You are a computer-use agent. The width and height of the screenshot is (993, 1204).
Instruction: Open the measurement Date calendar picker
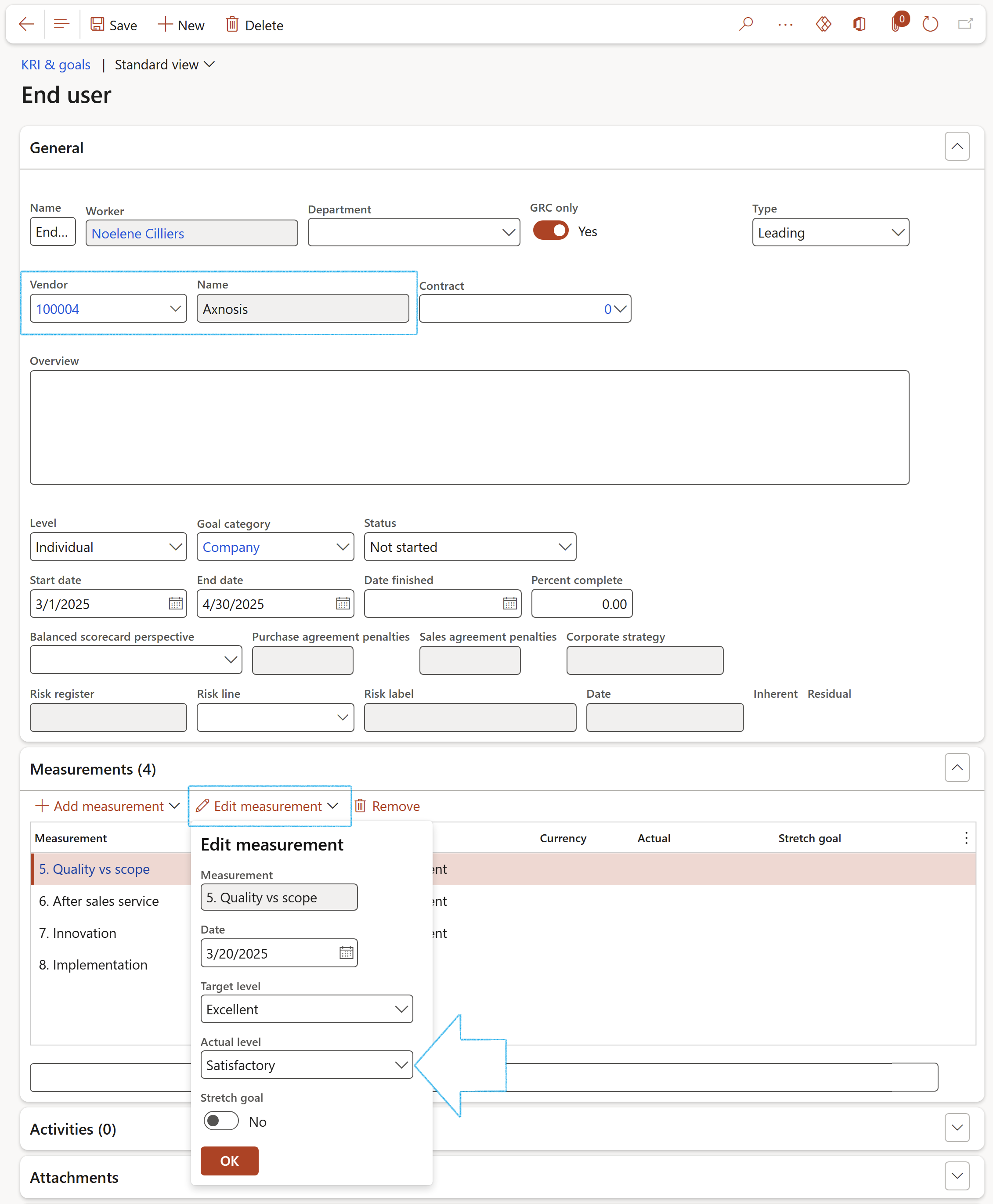coord(346,953)
